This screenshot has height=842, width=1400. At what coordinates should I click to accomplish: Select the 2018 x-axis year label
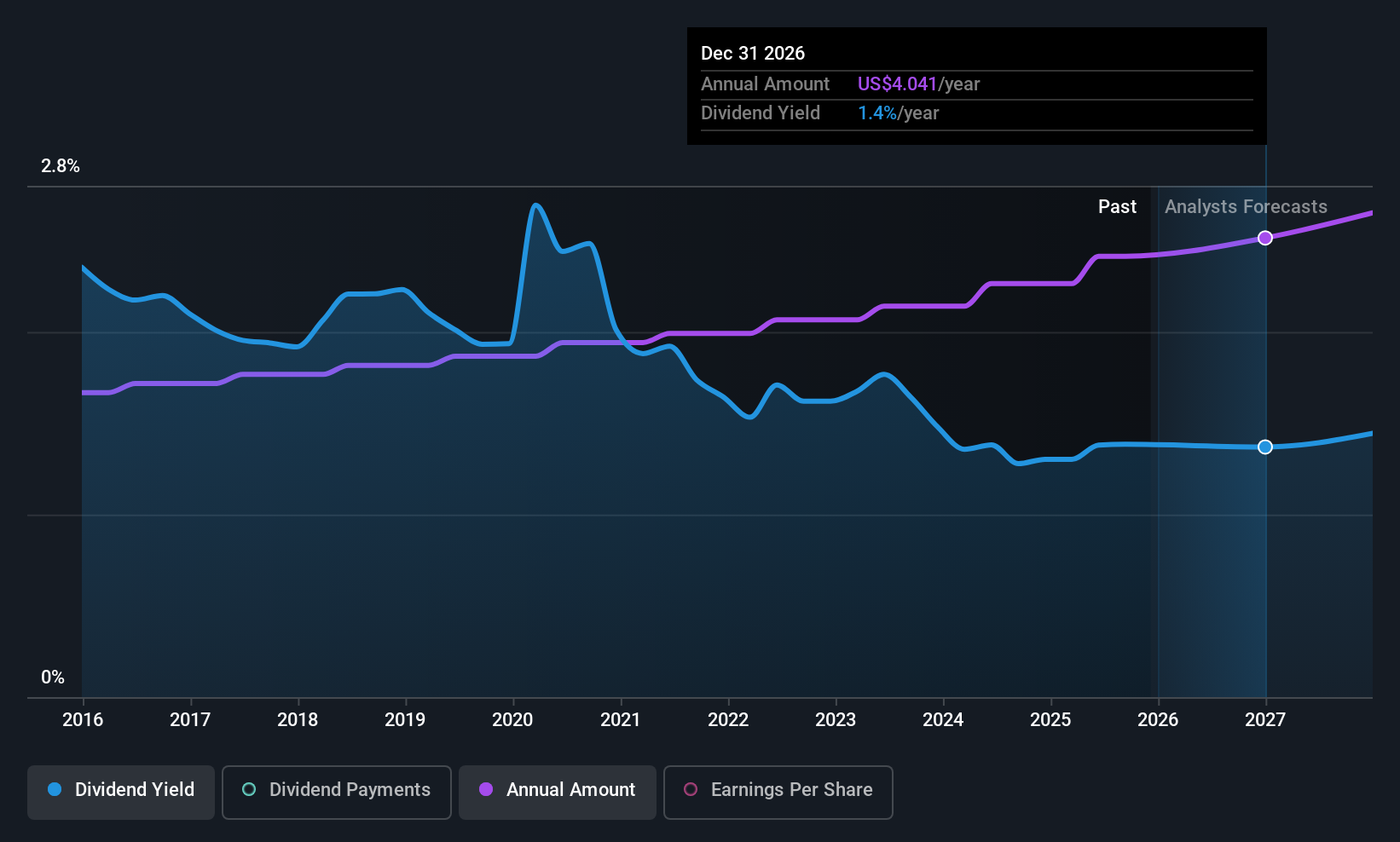pos(298,720)
